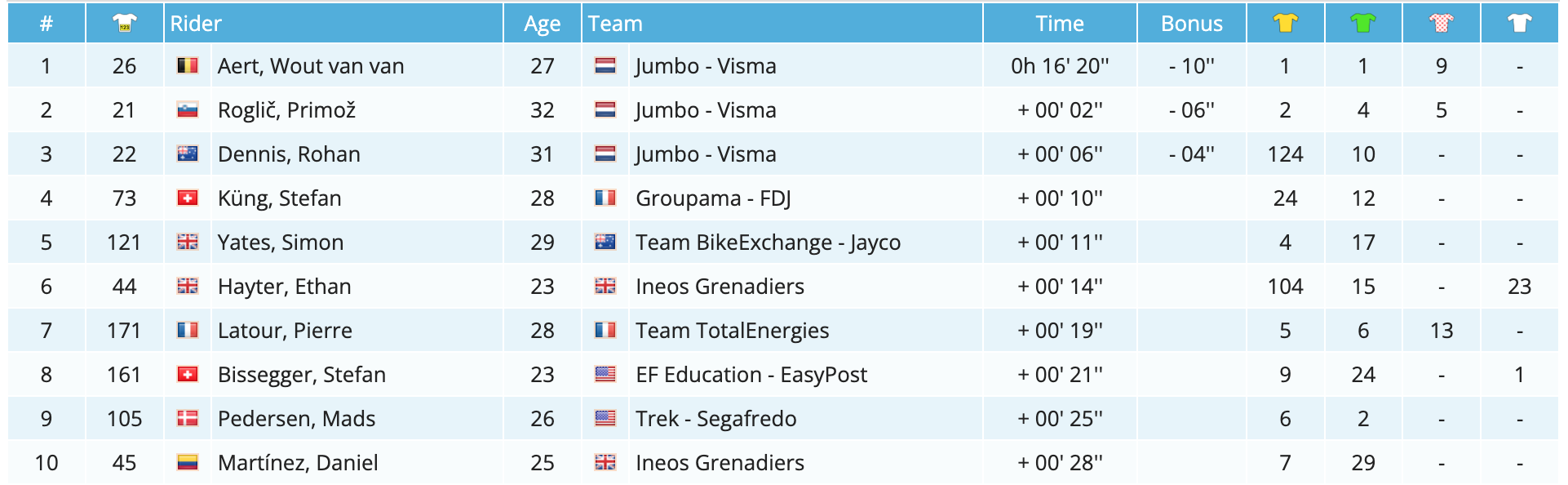Image resolution: width=1568 pixels, height=485 pixels.
Task: Click the polka dot jersey column icon
Action: [x=1441, y=24]
